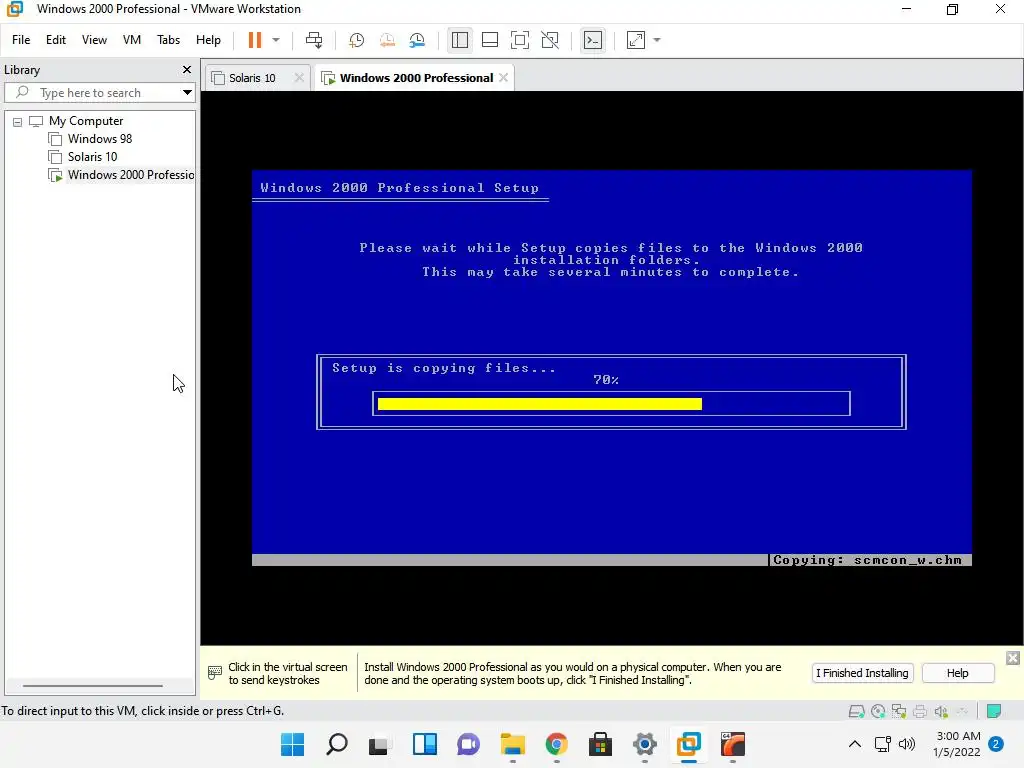1024x768 pixels.
Task: Send Ctrl+Alt+Del to the VM
Action: [314, 40]
